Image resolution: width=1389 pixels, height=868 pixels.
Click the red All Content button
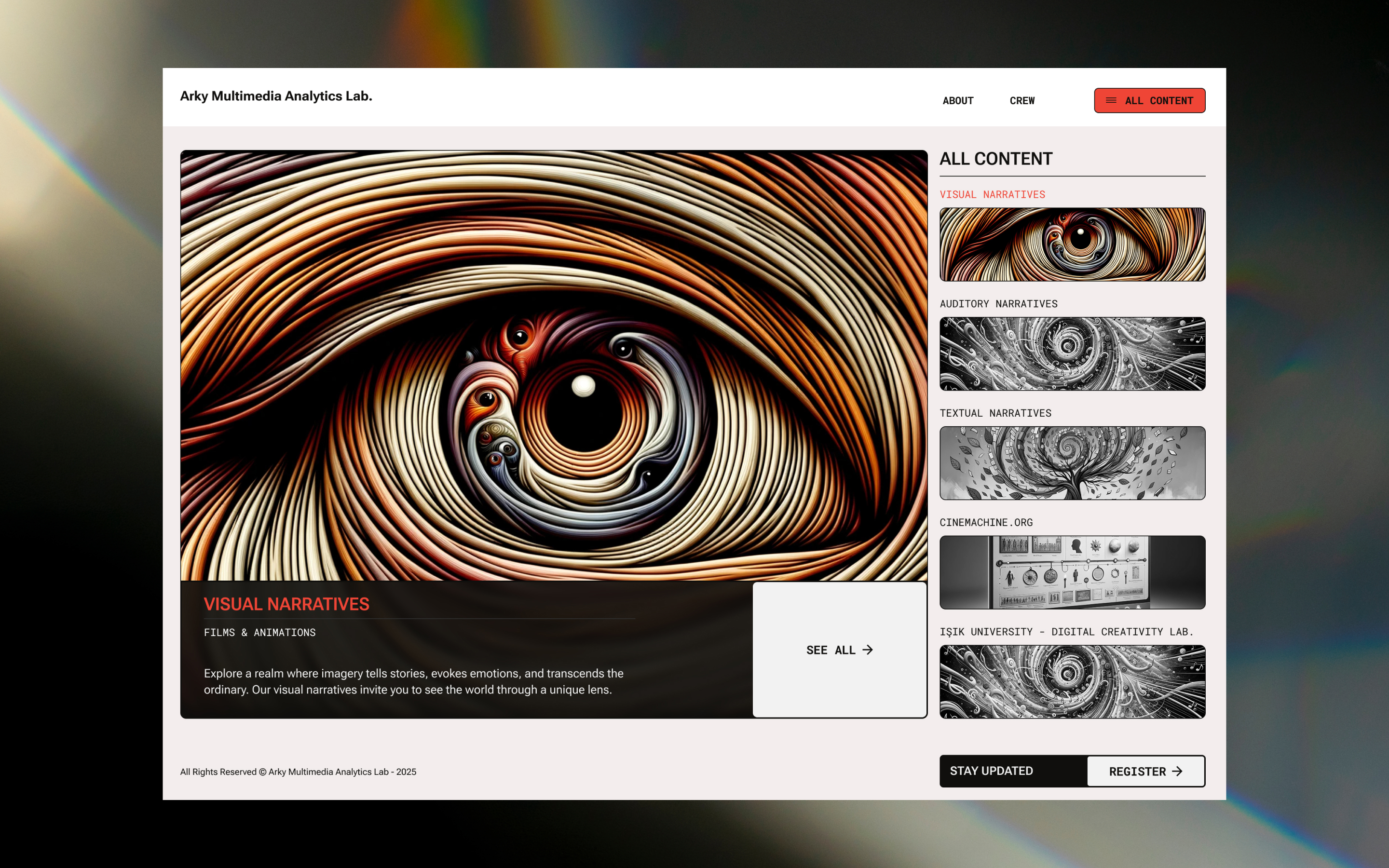click(1149, 100)
